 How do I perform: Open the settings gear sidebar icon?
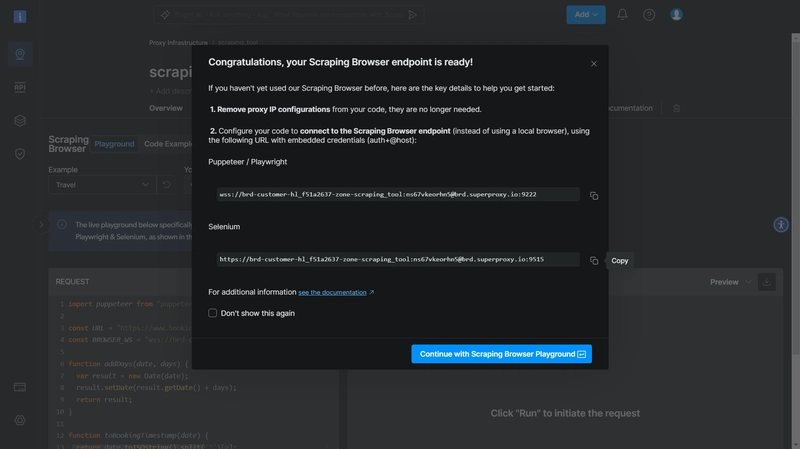(20, 420)
